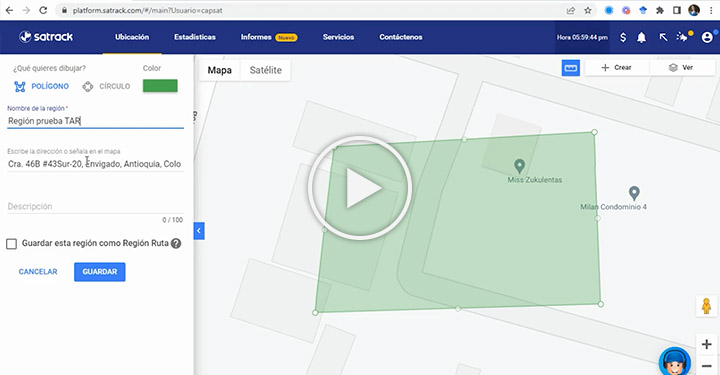Viewport: 720px width, 375px height.
Task: Click the GUARDAR button
Action: coord(100,272)
